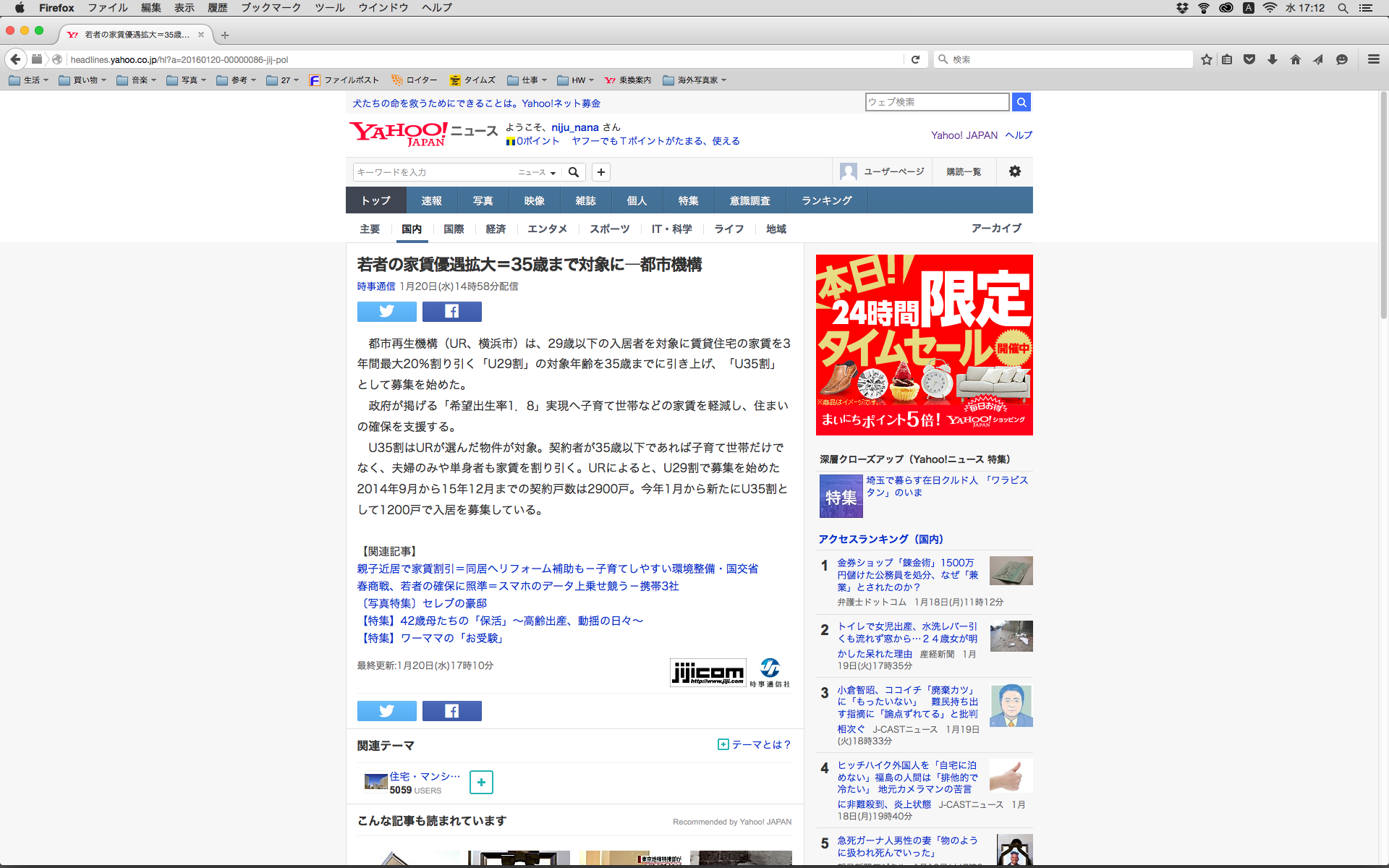This screenshot has width=1389, height=868.
Task: Click the Facebook share button below headline
Action: pos(451,312)
